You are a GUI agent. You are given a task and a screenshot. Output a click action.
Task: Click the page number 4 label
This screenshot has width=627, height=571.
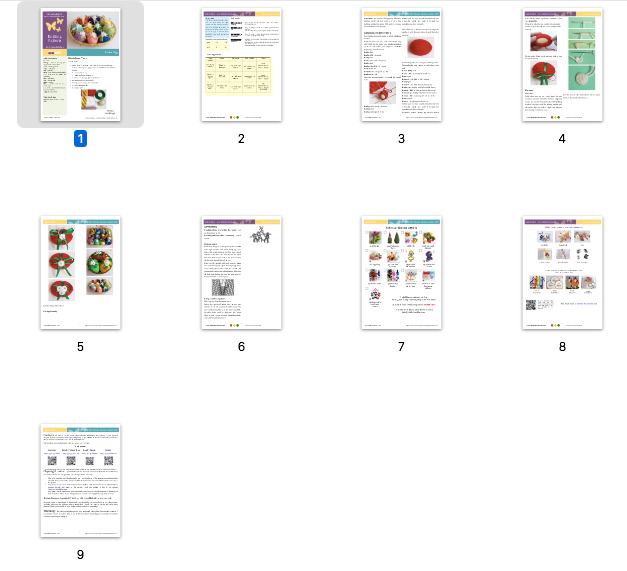click(x=562, y=139)
